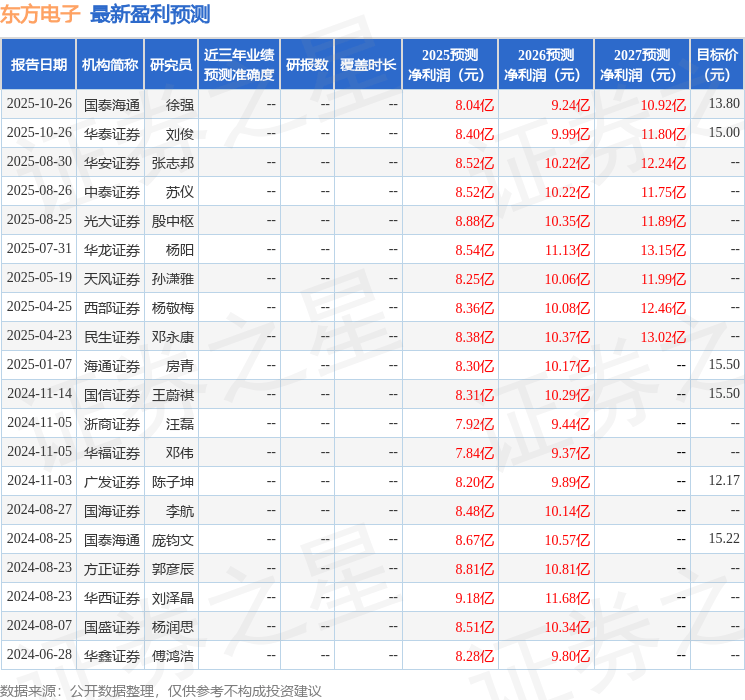Viewport: 745px width, 700px height.
Task: Click the 最新盈利预测 heading text
Action: 150,14
